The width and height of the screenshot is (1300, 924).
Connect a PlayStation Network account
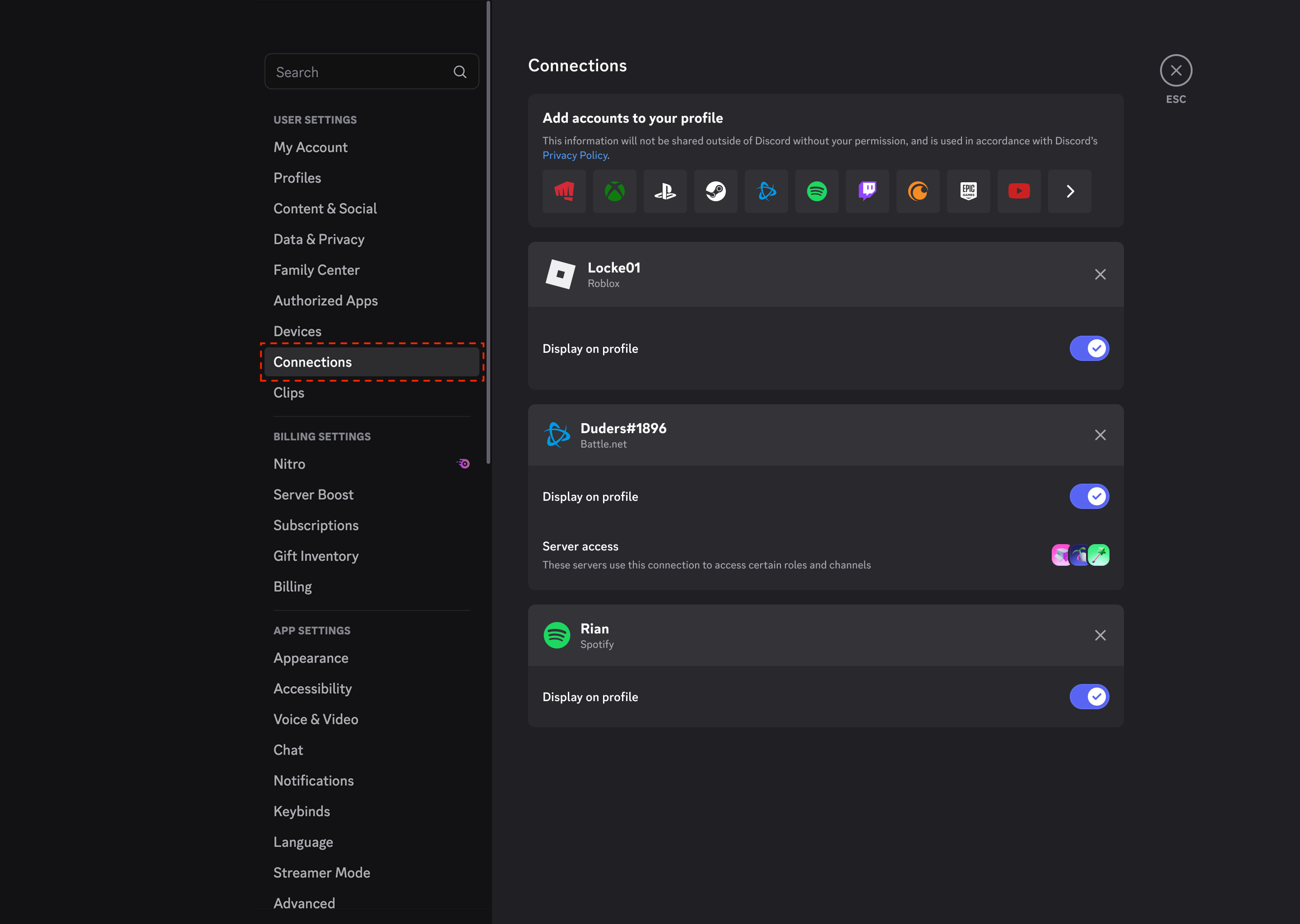coord(665,191)
